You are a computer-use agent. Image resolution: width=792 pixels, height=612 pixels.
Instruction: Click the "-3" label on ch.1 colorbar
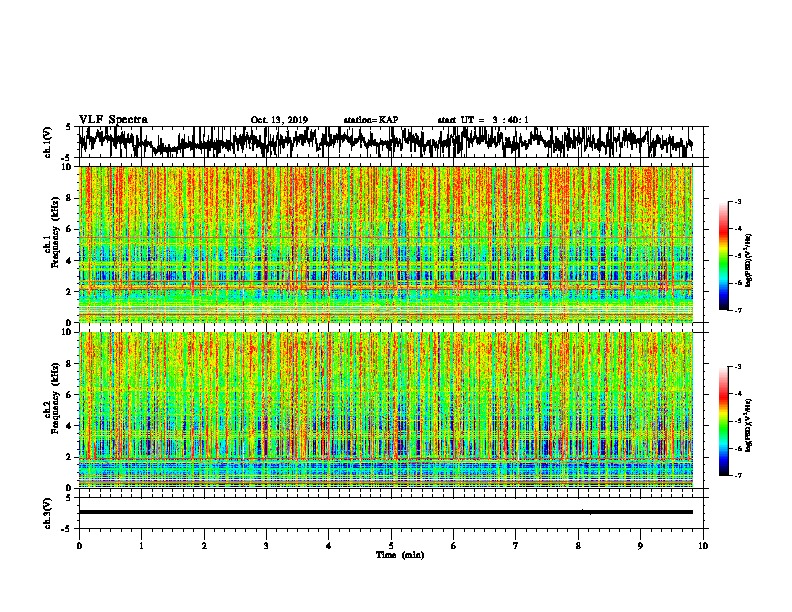coord(738,202)
